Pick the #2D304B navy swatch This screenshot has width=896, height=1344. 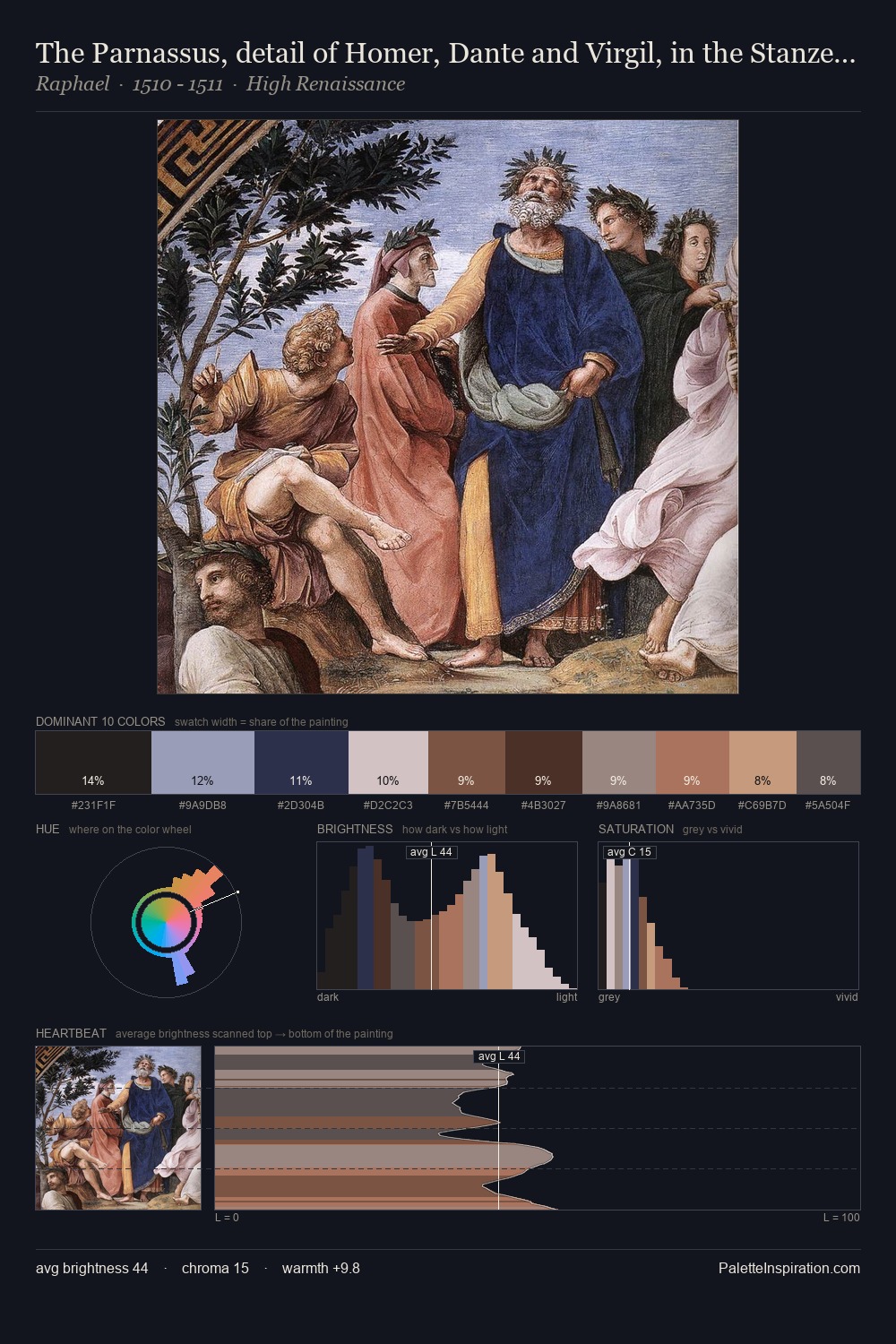301,762
